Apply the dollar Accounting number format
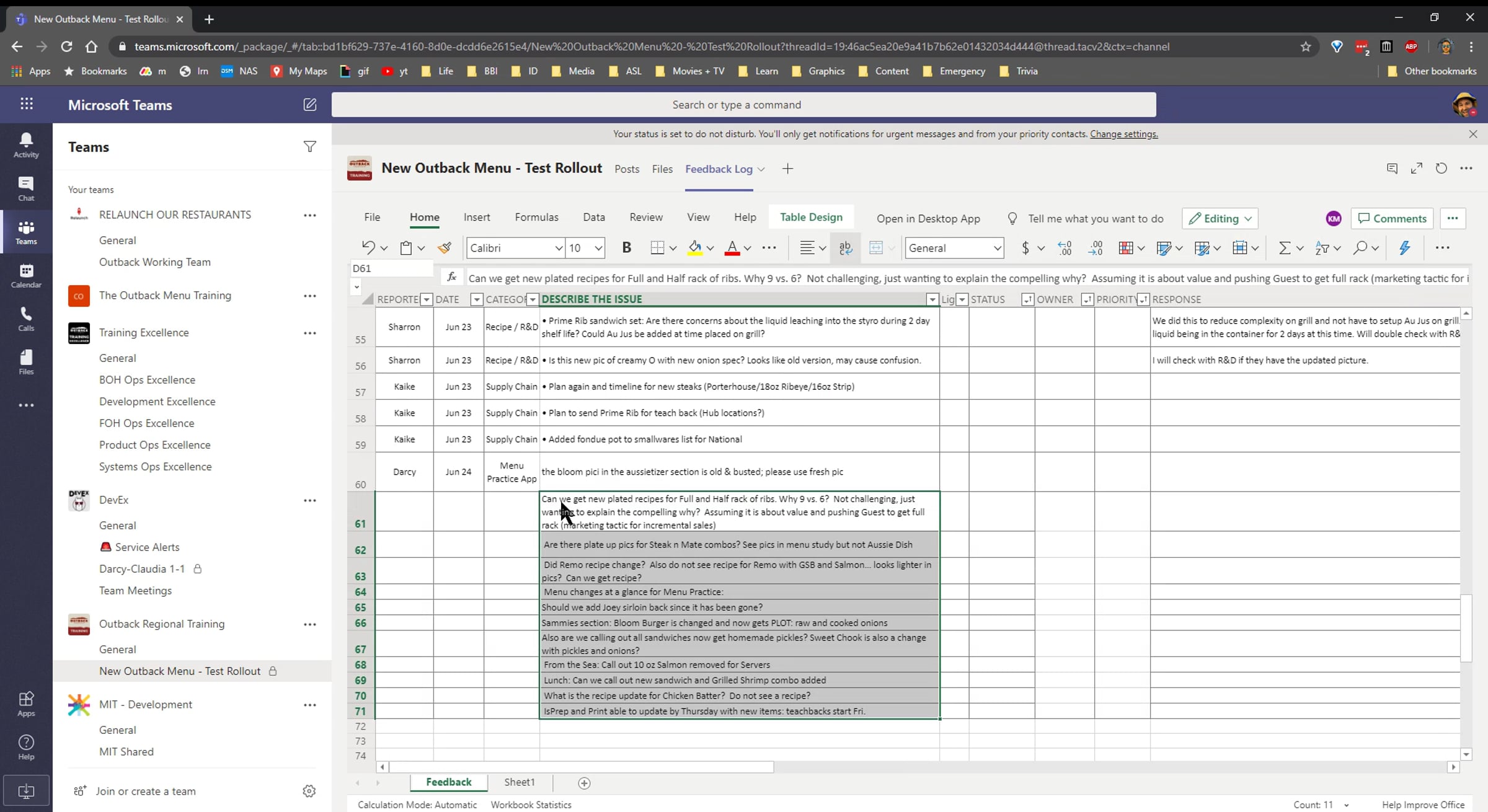This screenshot has height=812, width=1488. tap(1025, 248)
